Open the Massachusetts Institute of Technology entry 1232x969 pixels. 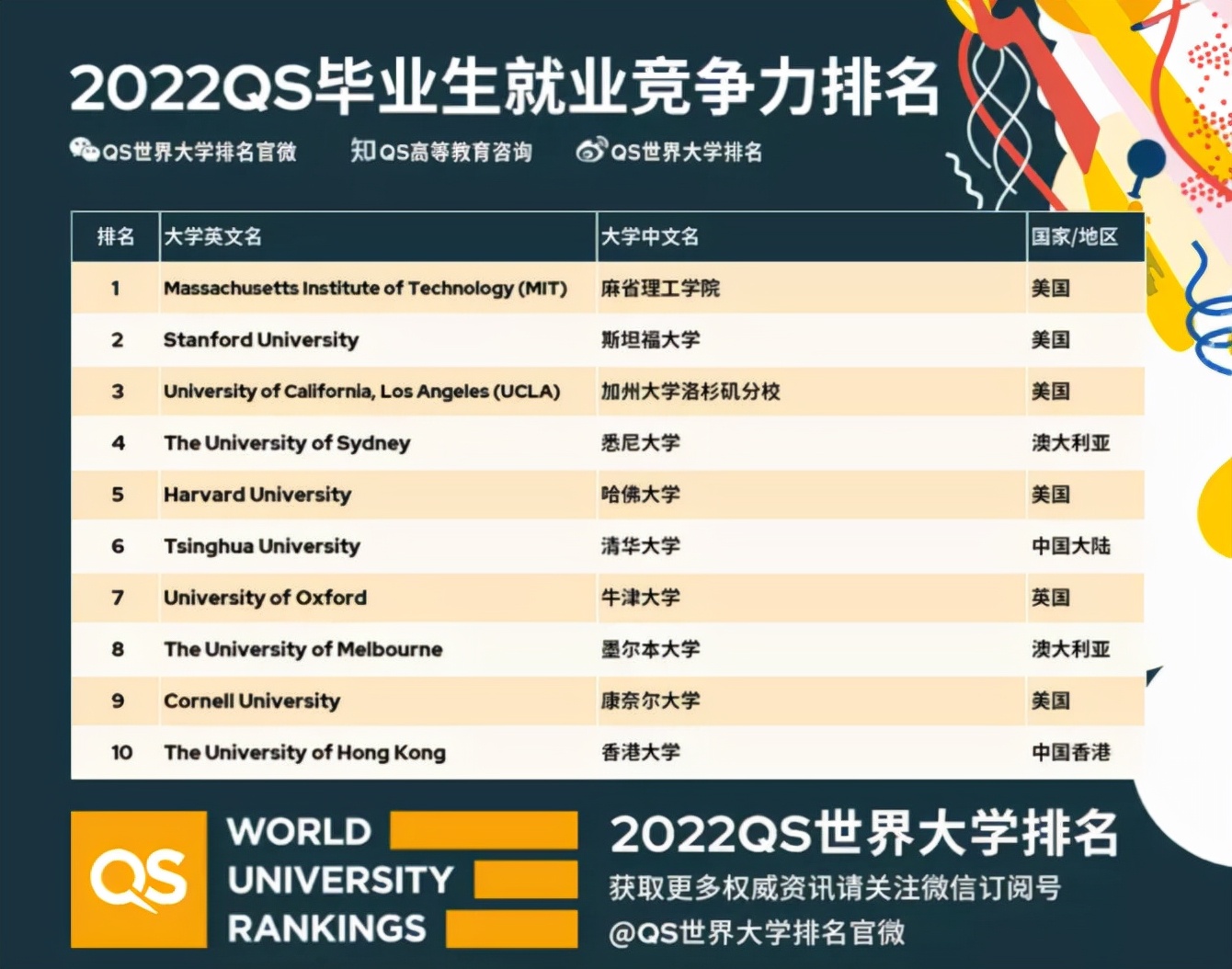[x=365, y=288]
